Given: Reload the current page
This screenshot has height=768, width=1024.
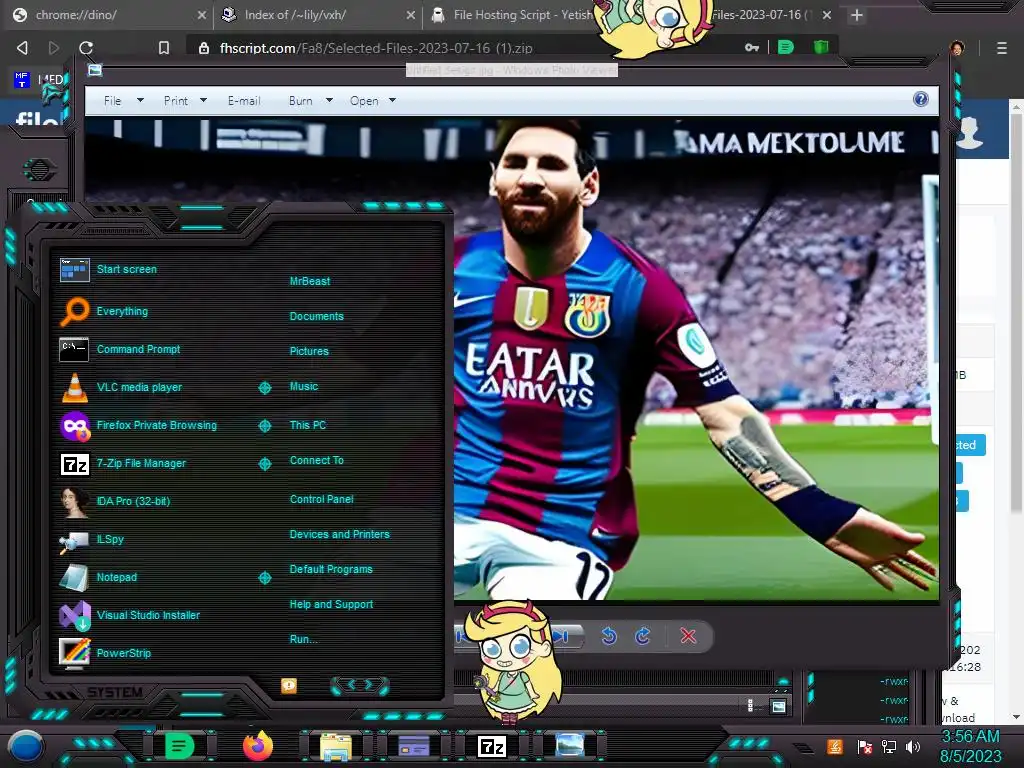Looking at the screenshot, I should [86, 48].
